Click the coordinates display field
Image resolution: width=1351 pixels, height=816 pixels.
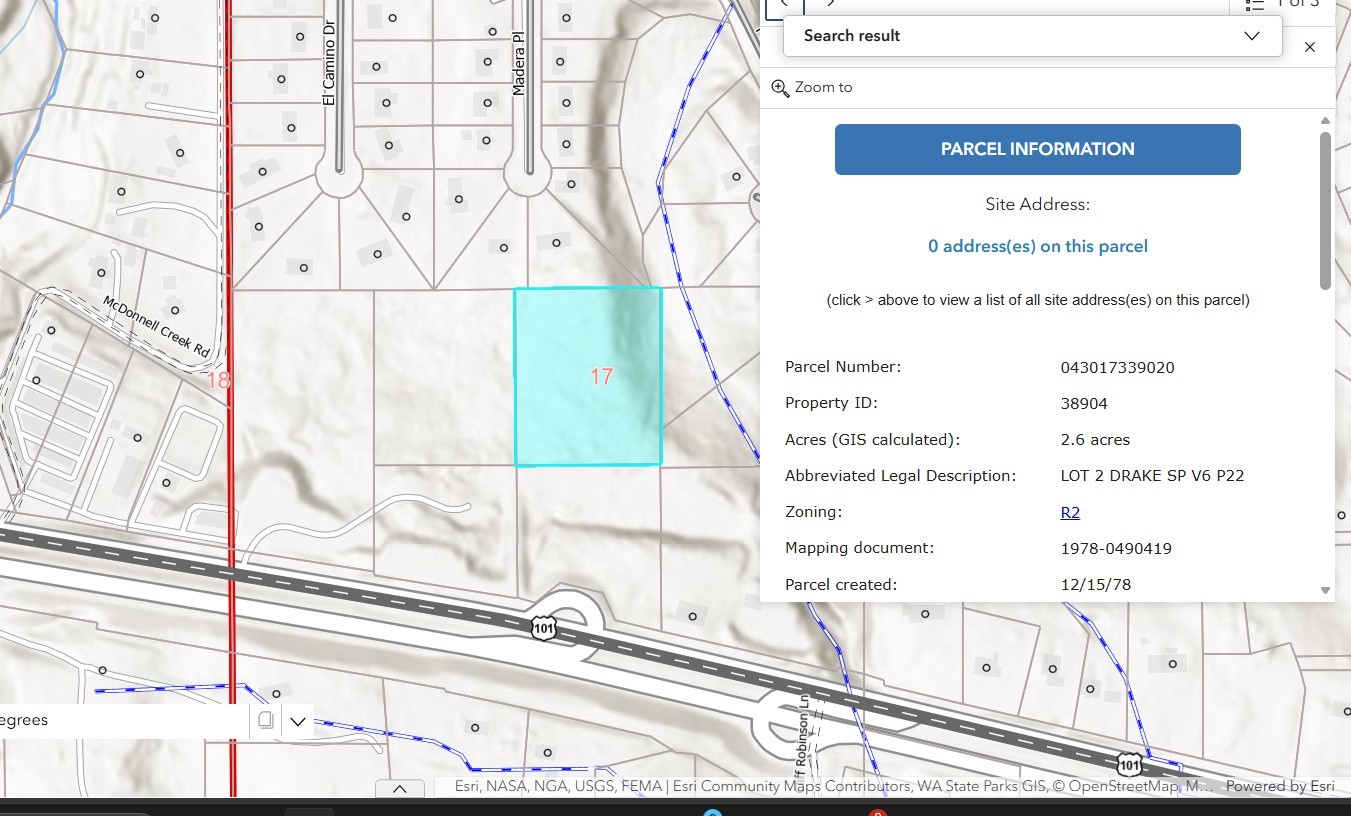click(x=124, y=720)
